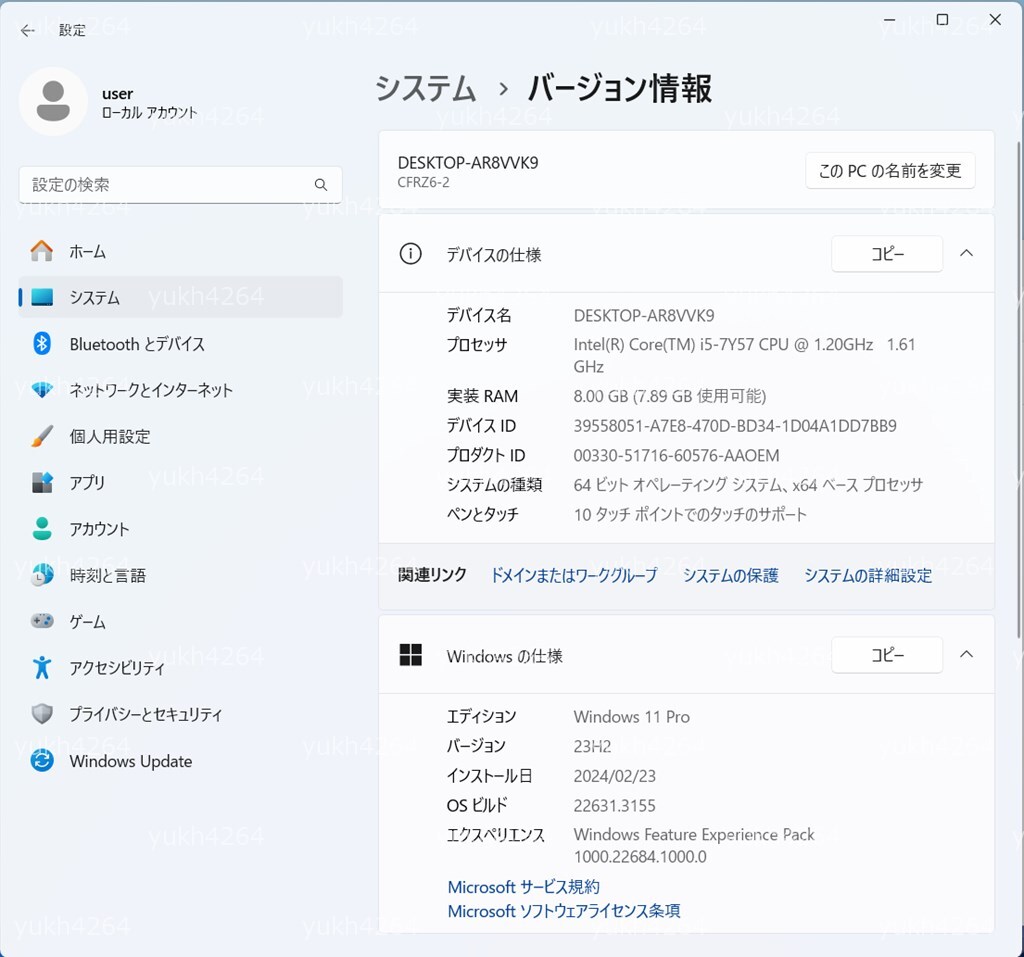Image resolution: width=1024 pixels, height=957 pixels.
Task: Select the ネットワークとインターネット icon
Action: click(42, 390)
